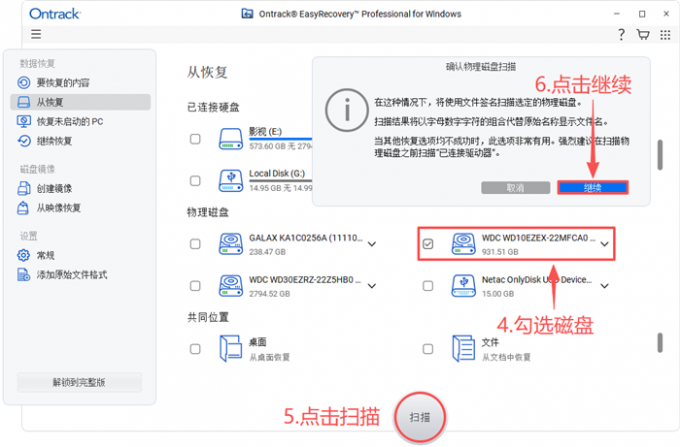Image resolution: width=680 pixels, height=447 pixels.
Task: Click the 继续恢复 sidebar icon
Action: [24, 141]
